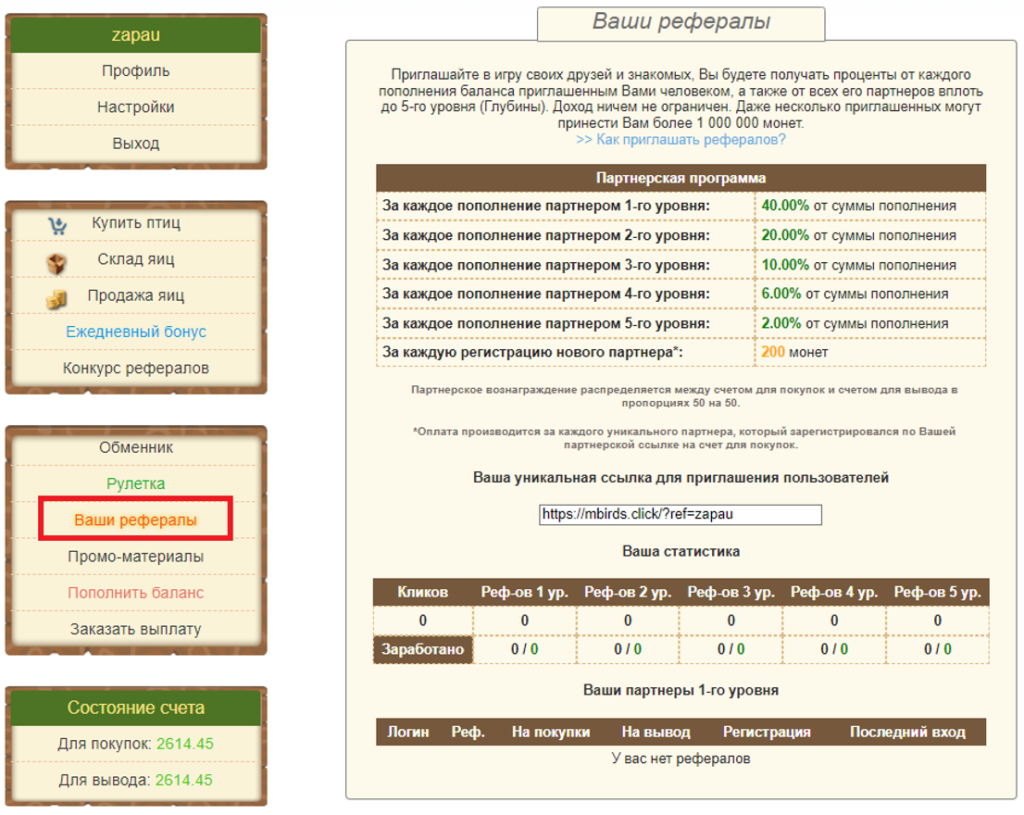The width and height of the screenshot is (1024, 815).
Task: Click the 'За каждую регистрацию нового партнера' label
Action: point(533,352)
